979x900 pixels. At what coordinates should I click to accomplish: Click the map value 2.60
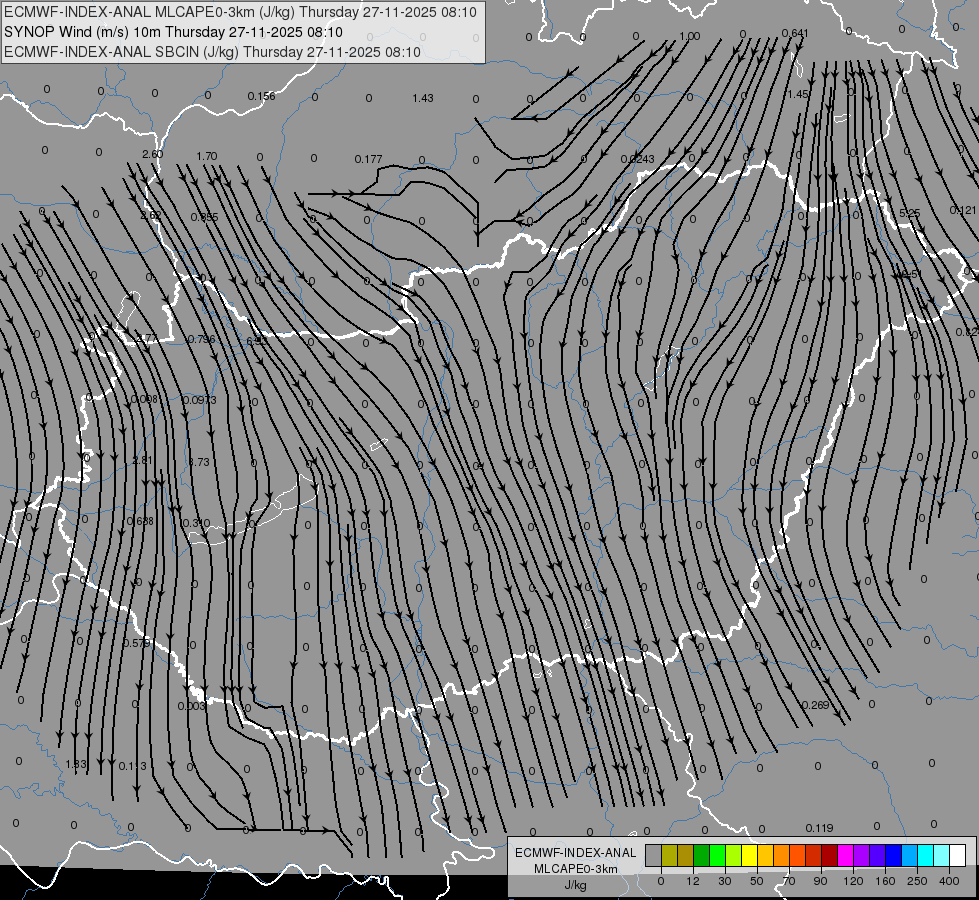pyautogui.click(x=152, y=154)
